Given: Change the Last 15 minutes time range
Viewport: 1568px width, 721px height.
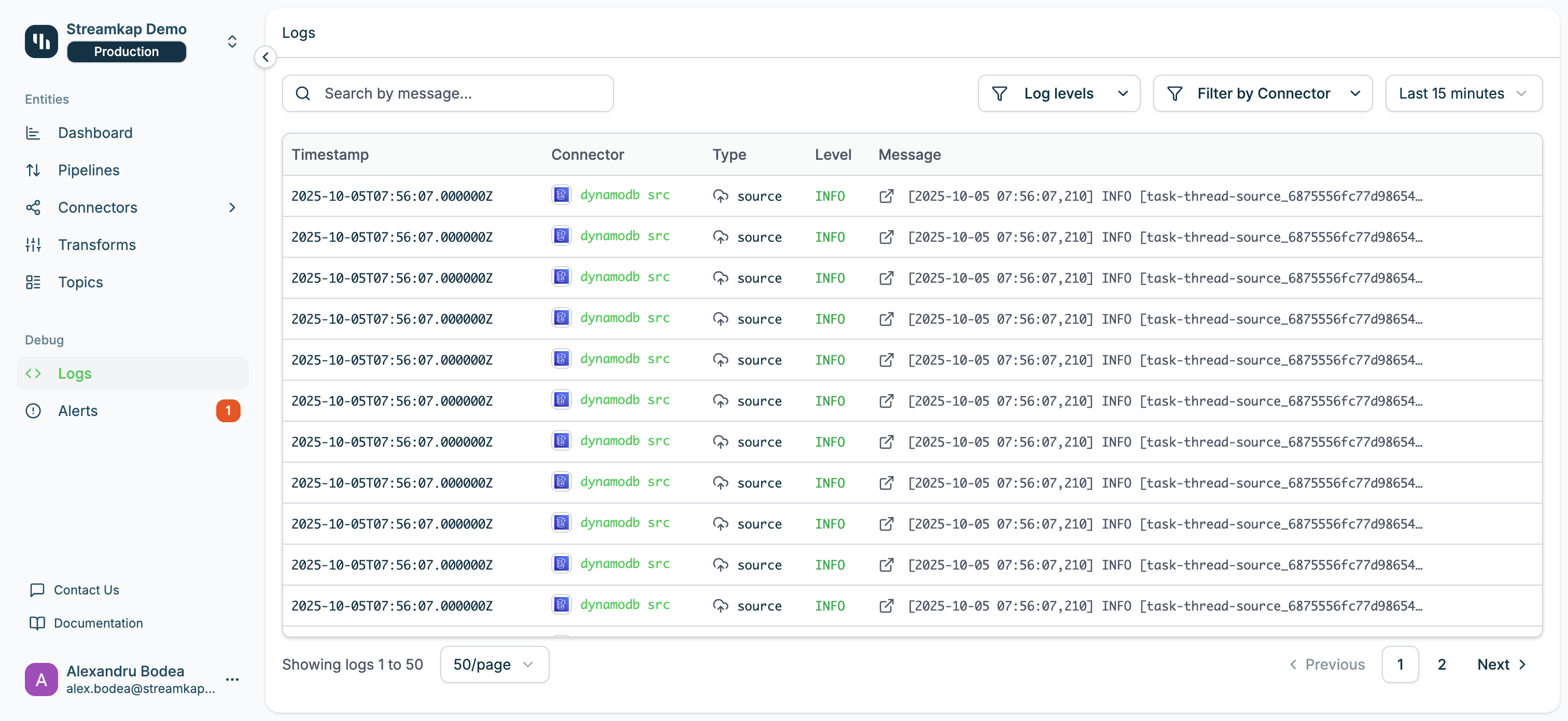Looking at the screenshot, I should [x=1463, y=93].
